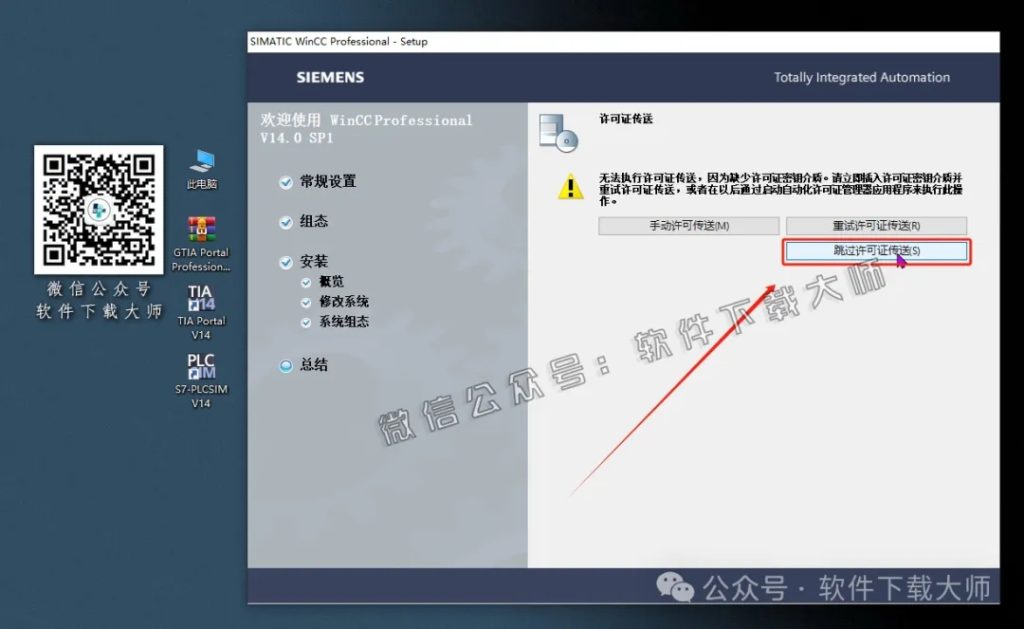Click the 跳过许可证传送(S) button
1024x629 pixels.
tap(875, 251)
